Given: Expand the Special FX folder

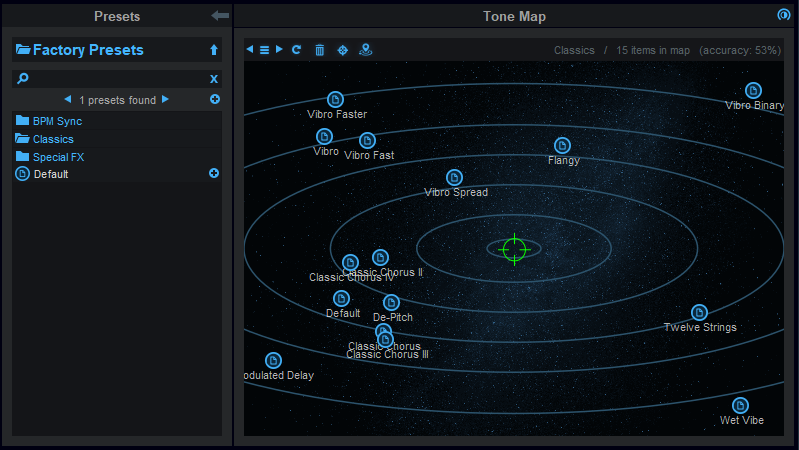Looking at the screenshot, I should tap(58, 157).
